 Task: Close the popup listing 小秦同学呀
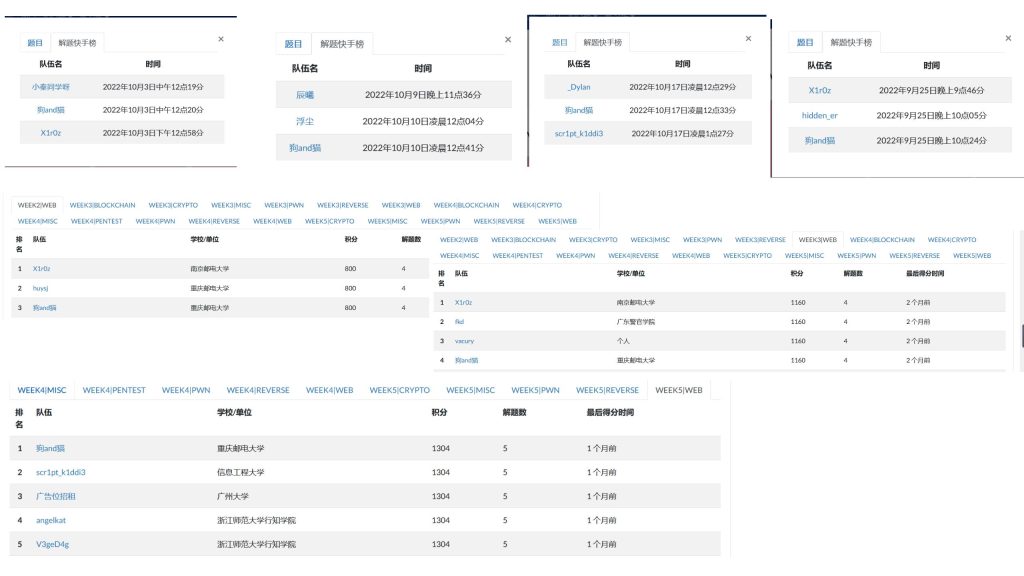click(x=221, y=39)
